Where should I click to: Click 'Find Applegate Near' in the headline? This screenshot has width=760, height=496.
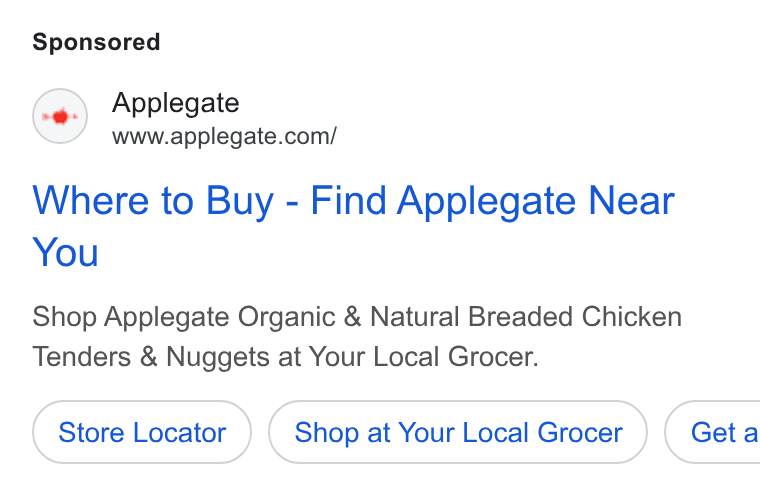pos(492,201)
